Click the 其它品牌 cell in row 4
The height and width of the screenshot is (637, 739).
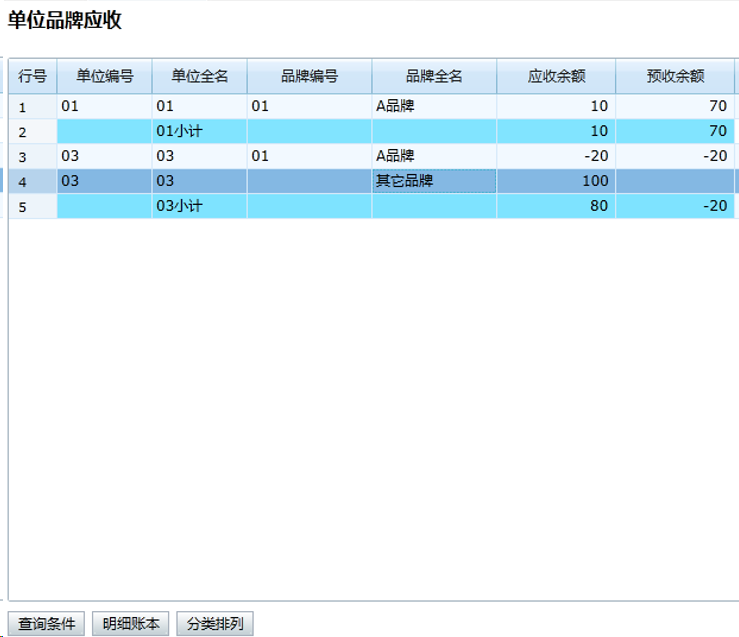click(434, 181)
